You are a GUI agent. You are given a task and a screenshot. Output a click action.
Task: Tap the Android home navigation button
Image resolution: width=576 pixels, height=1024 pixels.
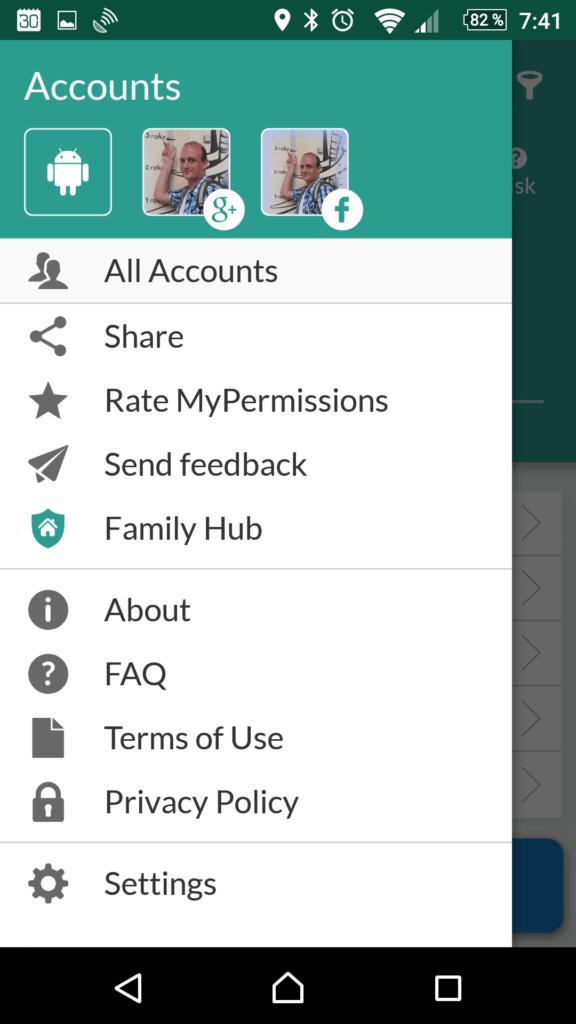[x=288, y=987]
